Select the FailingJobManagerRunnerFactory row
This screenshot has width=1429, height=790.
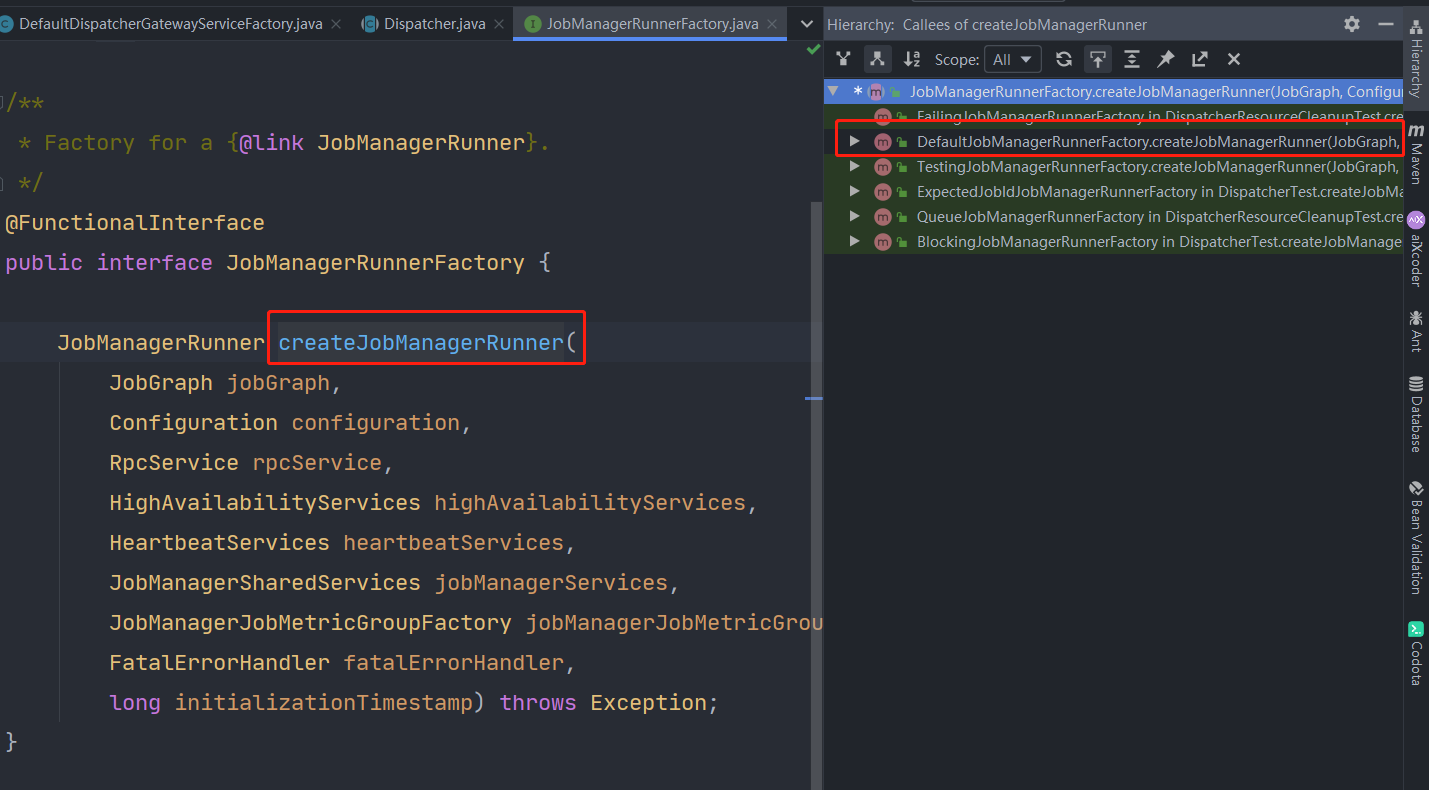(1114, 116)
